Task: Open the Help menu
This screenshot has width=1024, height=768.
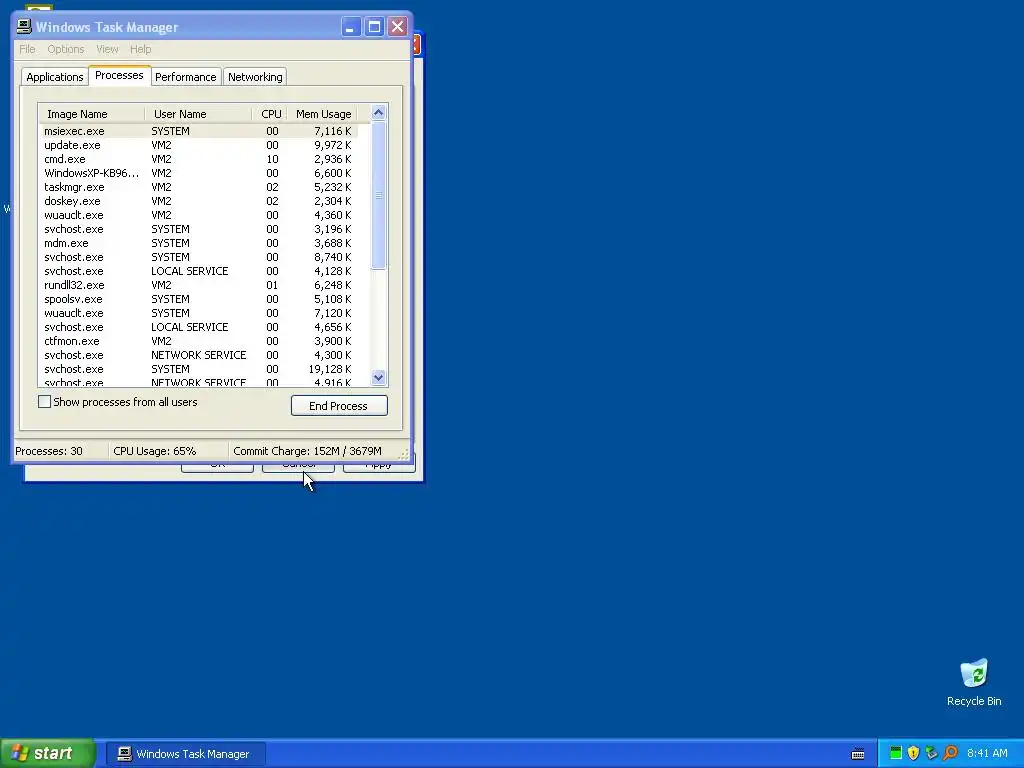Action: click(140, 49)
